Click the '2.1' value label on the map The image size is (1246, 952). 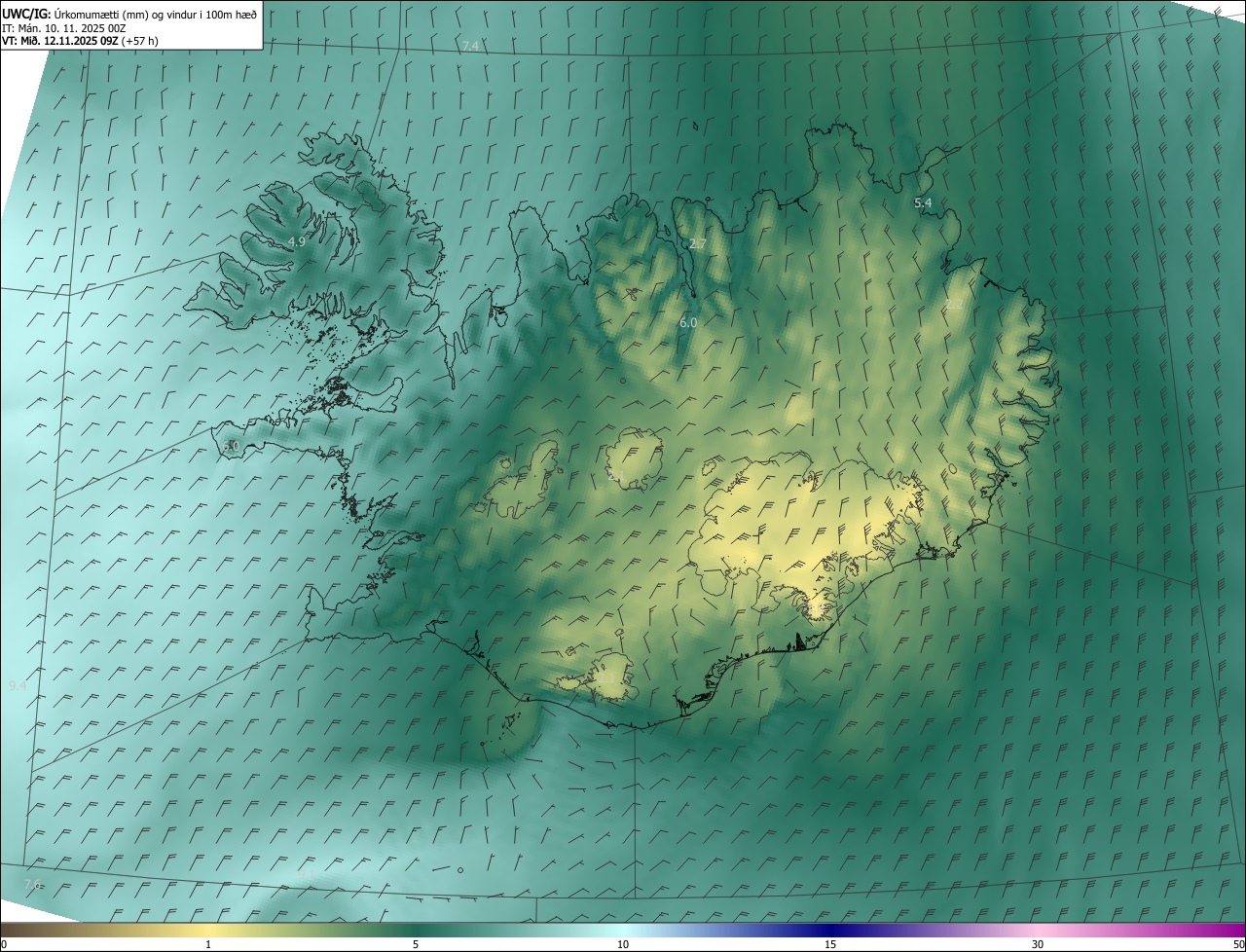click(616, 475)
